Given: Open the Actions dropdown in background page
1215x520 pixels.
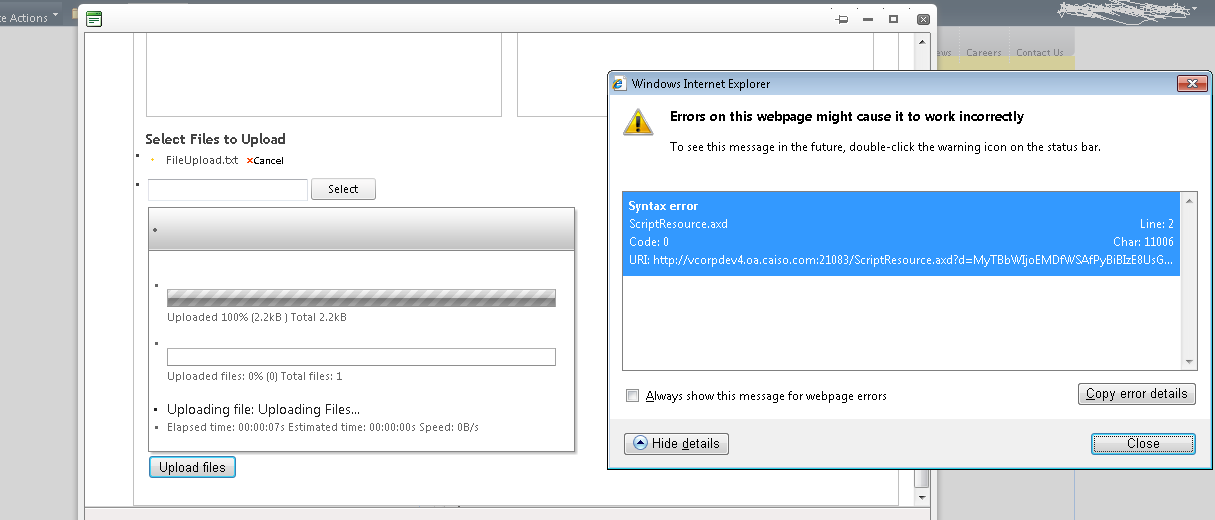Looking at the screenshot, I should pyautogui.click(x=29, y=17).
